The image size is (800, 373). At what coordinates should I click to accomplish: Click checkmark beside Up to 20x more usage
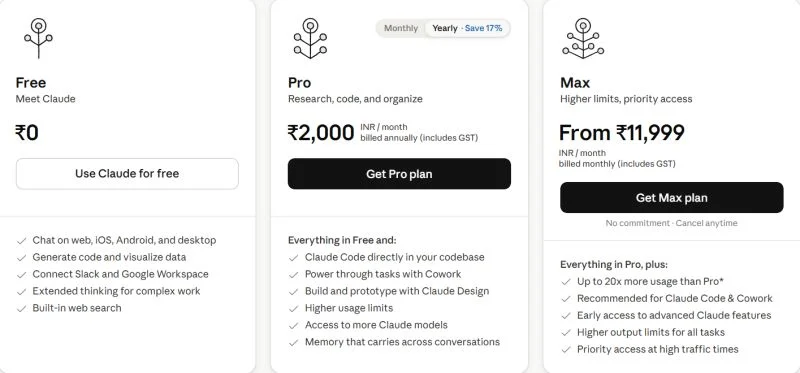click(x=565, y=282)
